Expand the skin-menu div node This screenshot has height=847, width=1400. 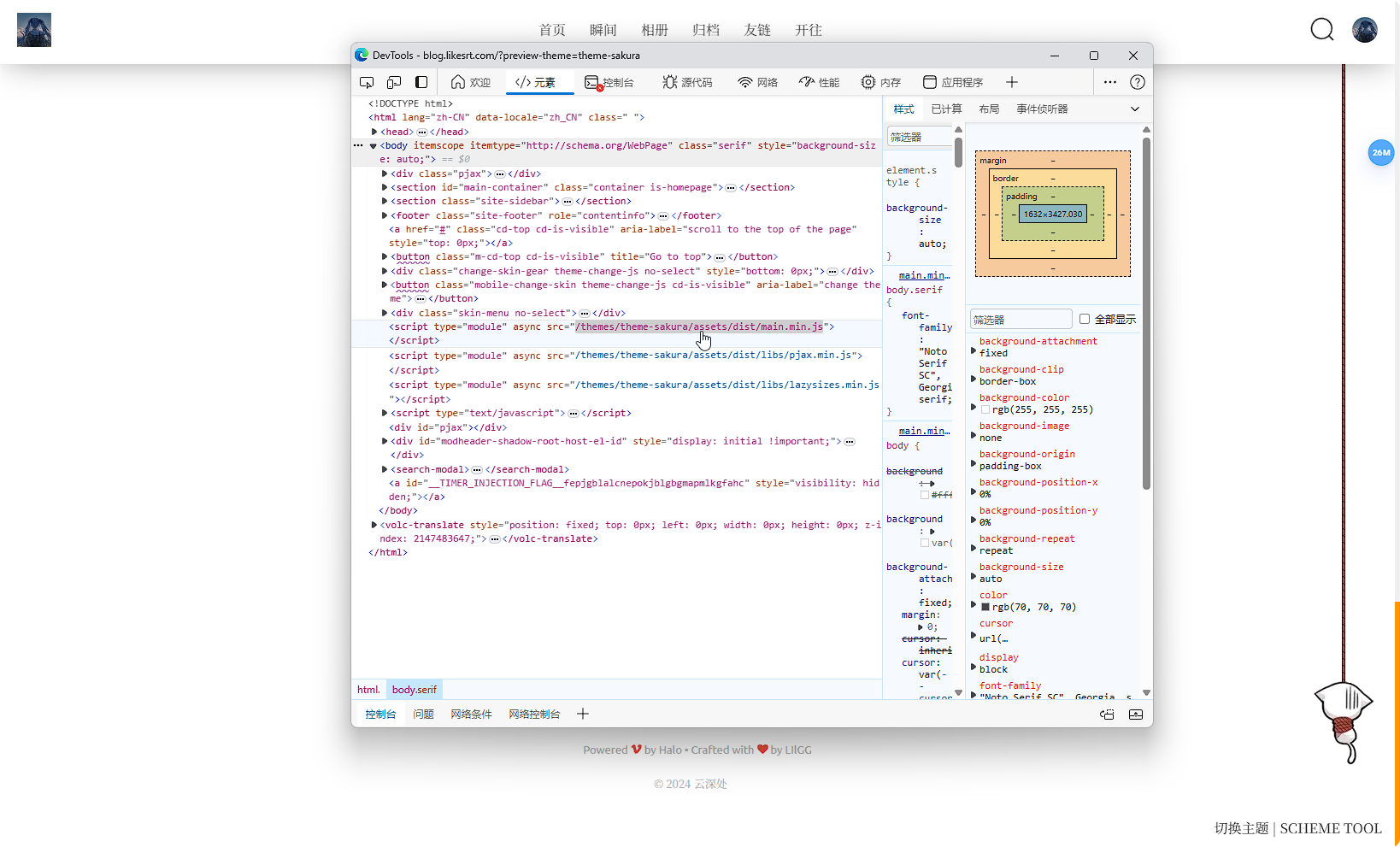point(385,313)
